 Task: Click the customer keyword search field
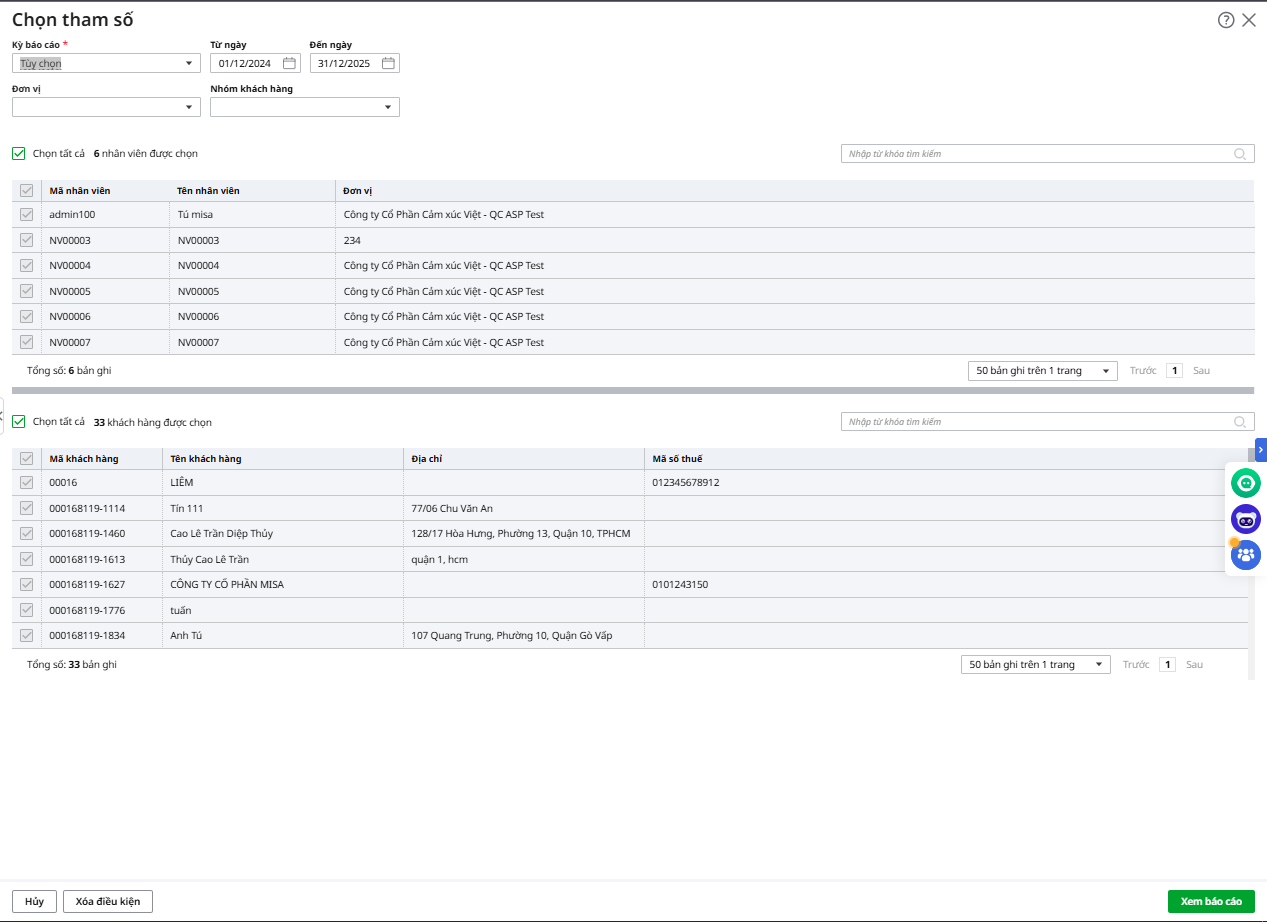(x=1035, y=422)
